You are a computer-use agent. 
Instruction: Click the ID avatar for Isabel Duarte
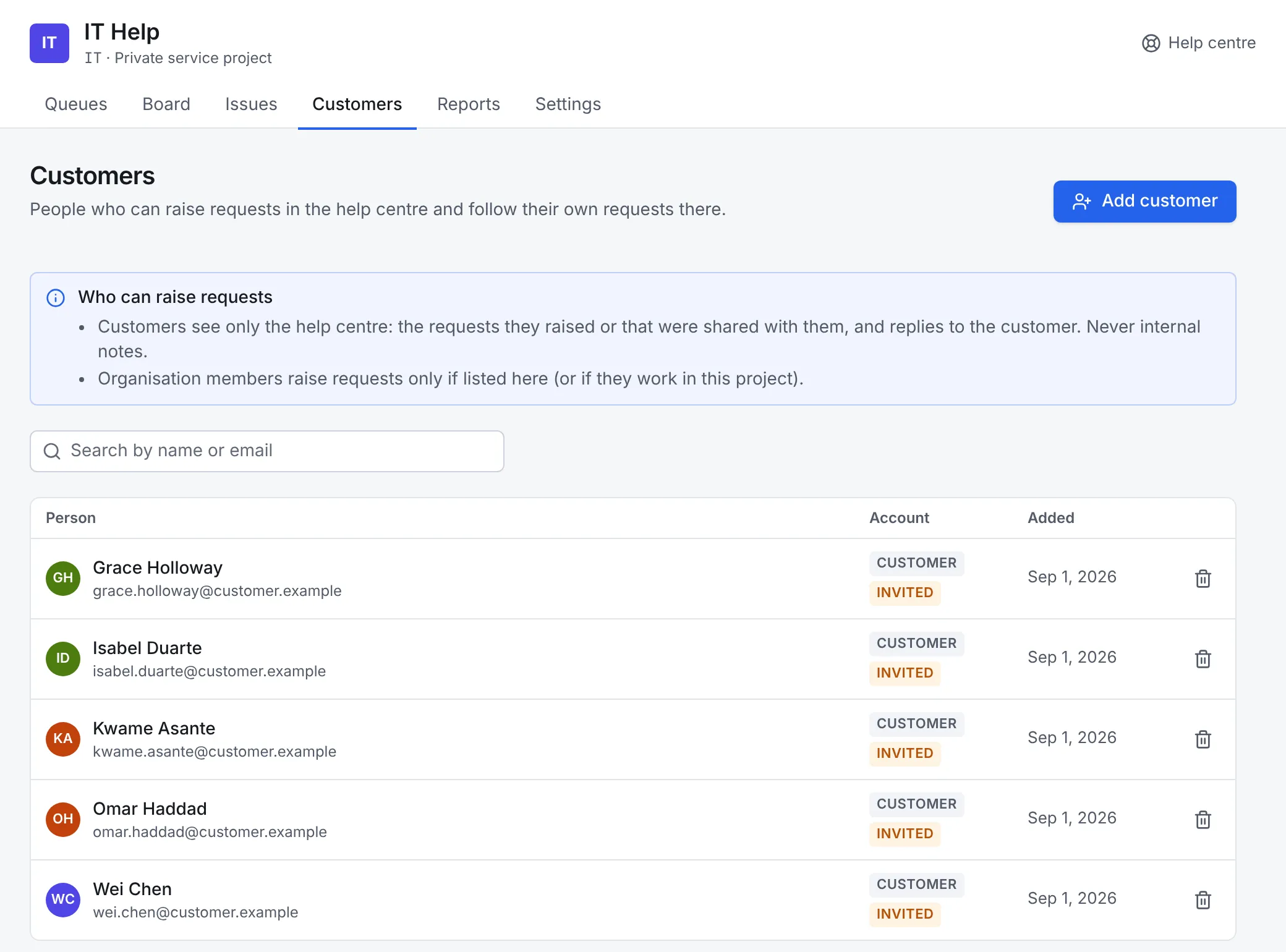point(63,659)
